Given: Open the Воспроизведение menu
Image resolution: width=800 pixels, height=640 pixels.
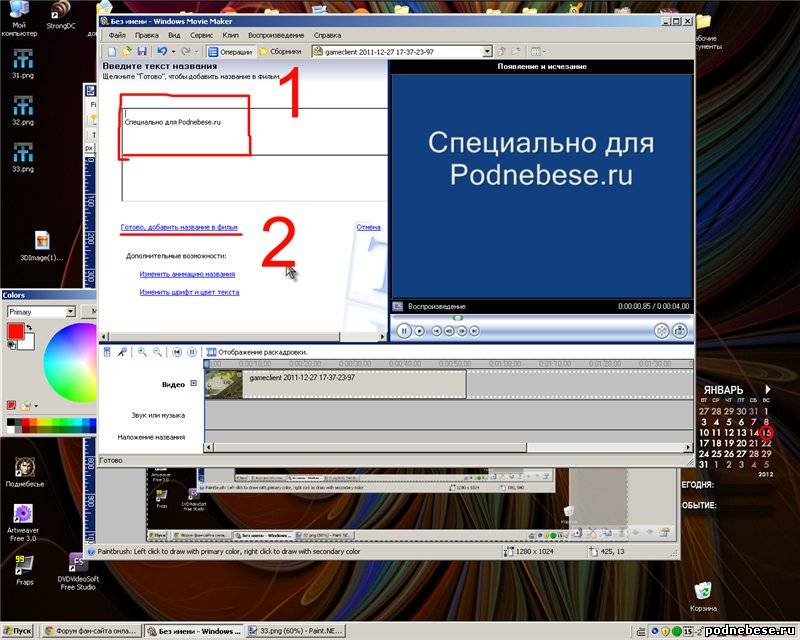Looking at the screenshot, I should pyautogui.click(x=276, y=35).
